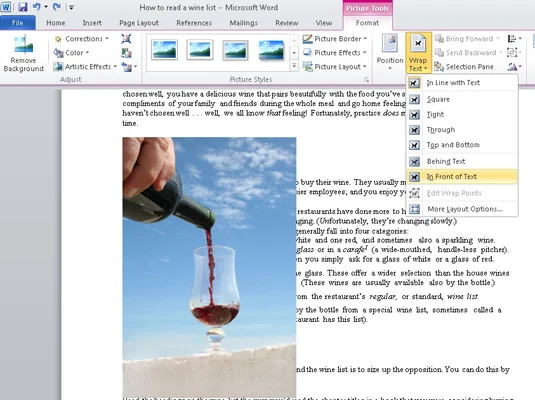Open the File tab
This screenshot has width=535, height=400.
click(x=17, y=23)
